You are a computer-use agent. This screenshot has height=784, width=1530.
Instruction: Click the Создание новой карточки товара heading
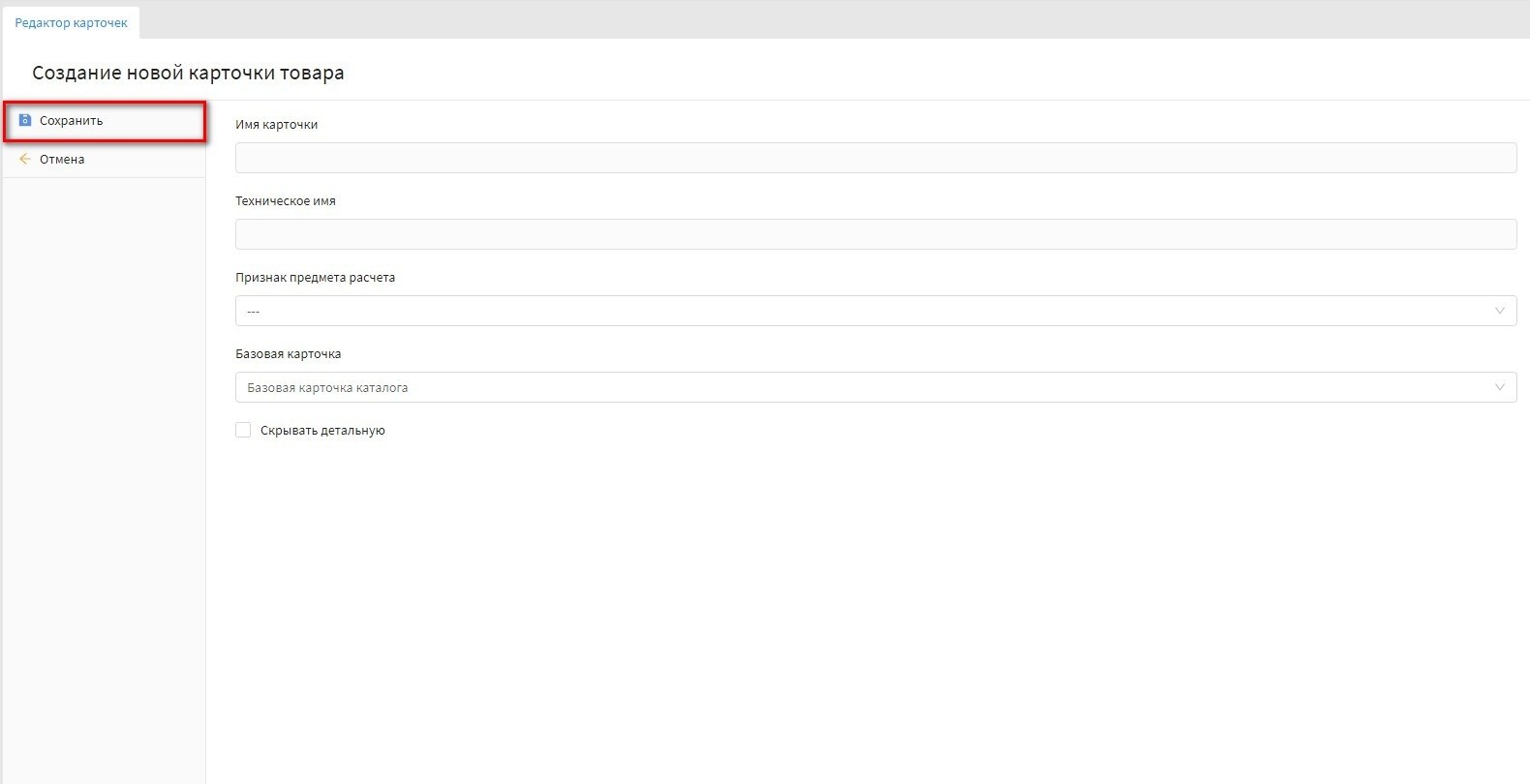point(188,73)
